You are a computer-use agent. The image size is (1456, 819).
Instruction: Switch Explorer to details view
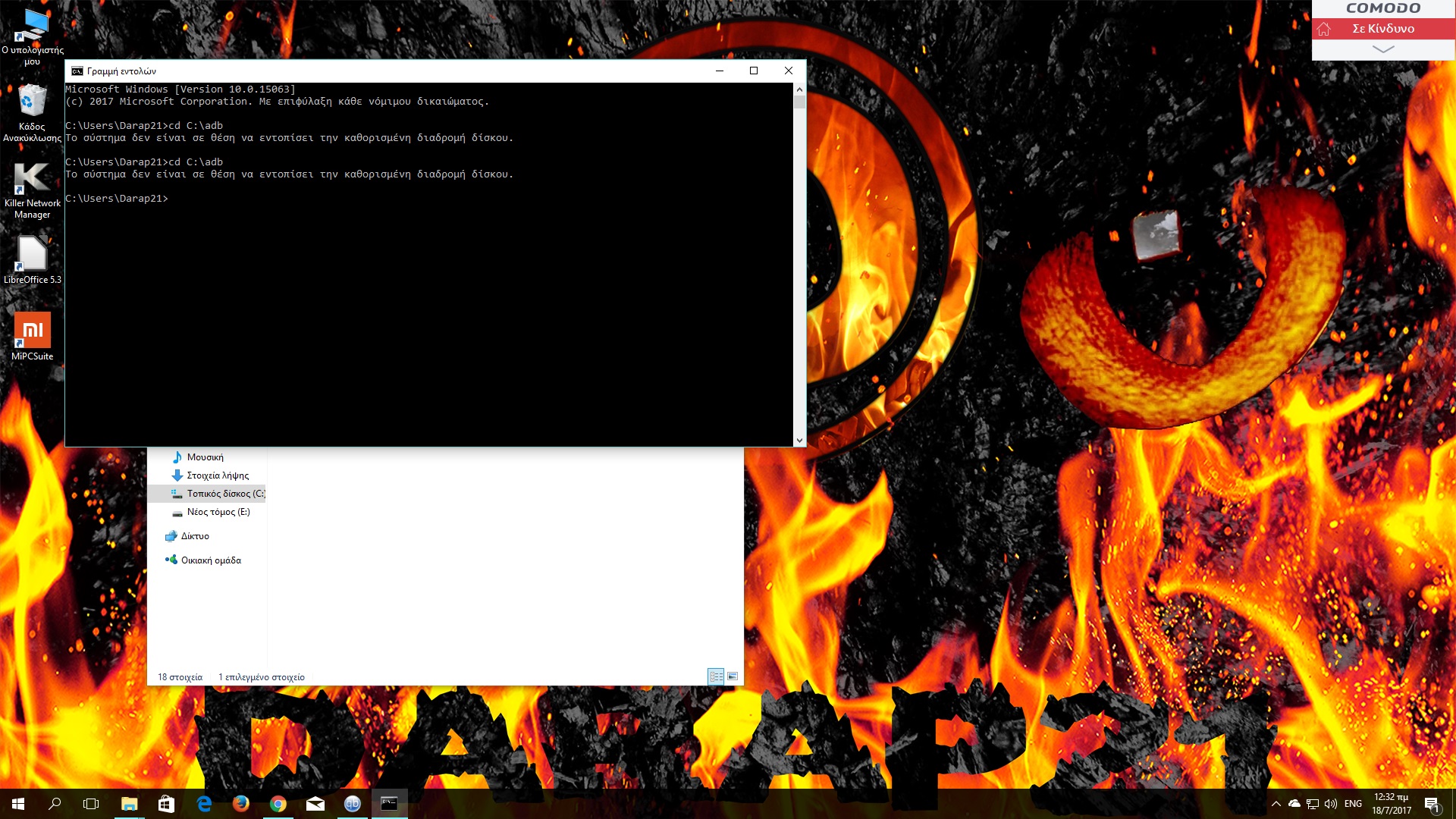tap(716, 676)
